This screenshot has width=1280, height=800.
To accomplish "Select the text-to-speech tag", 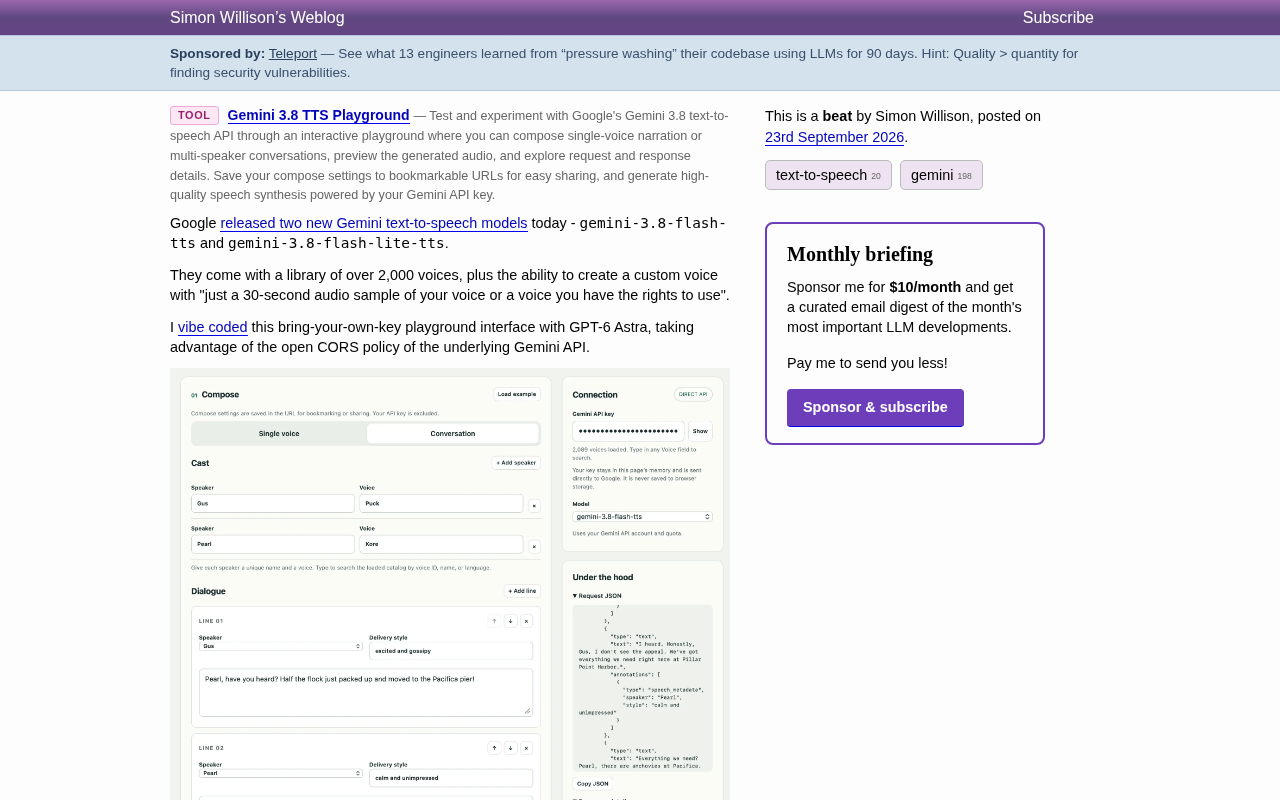I will pyautogui.click(x=828, y=175).
